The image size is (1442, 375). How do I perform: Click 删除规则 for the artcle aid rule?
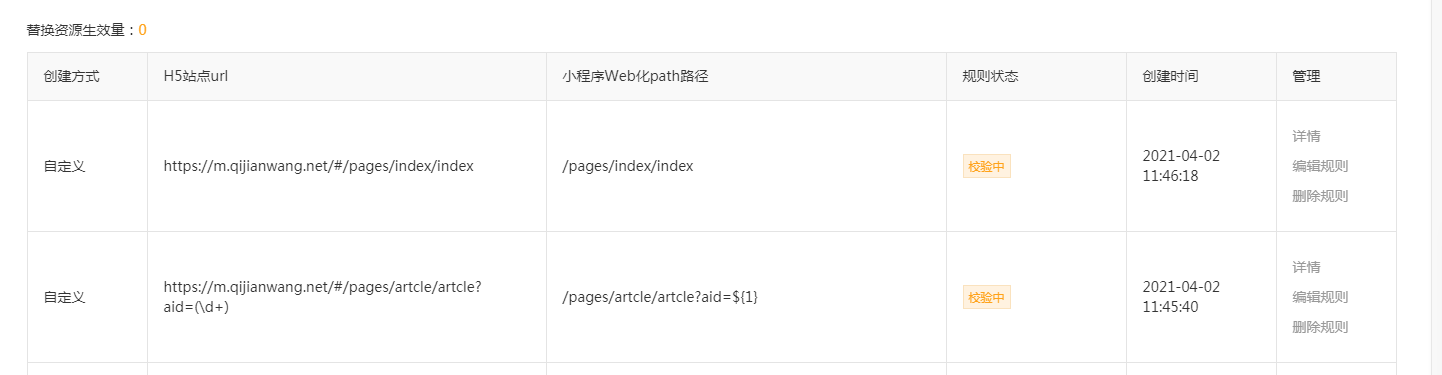point(1320,327)
